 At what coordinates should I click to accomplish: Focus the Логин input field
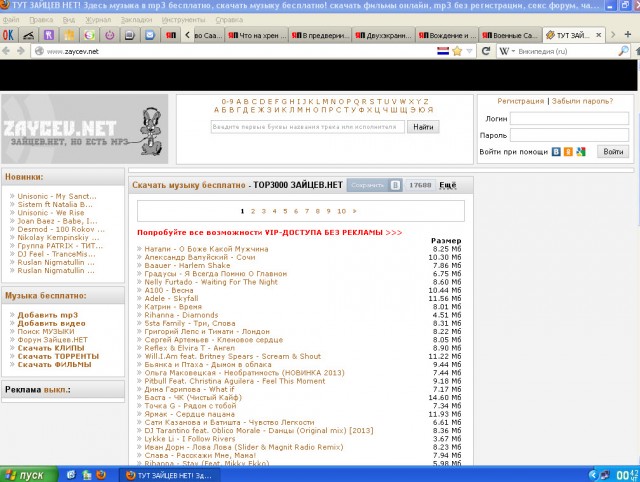(x=569, y=119)
